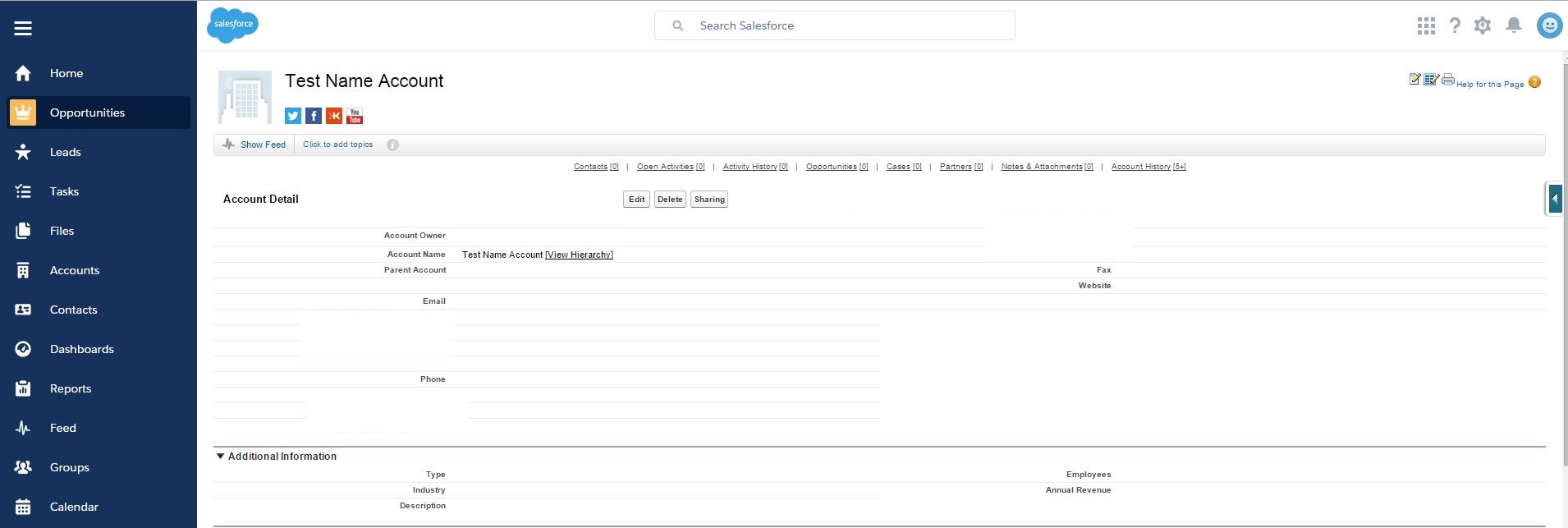Open Accounts from the sidebar

99,270
